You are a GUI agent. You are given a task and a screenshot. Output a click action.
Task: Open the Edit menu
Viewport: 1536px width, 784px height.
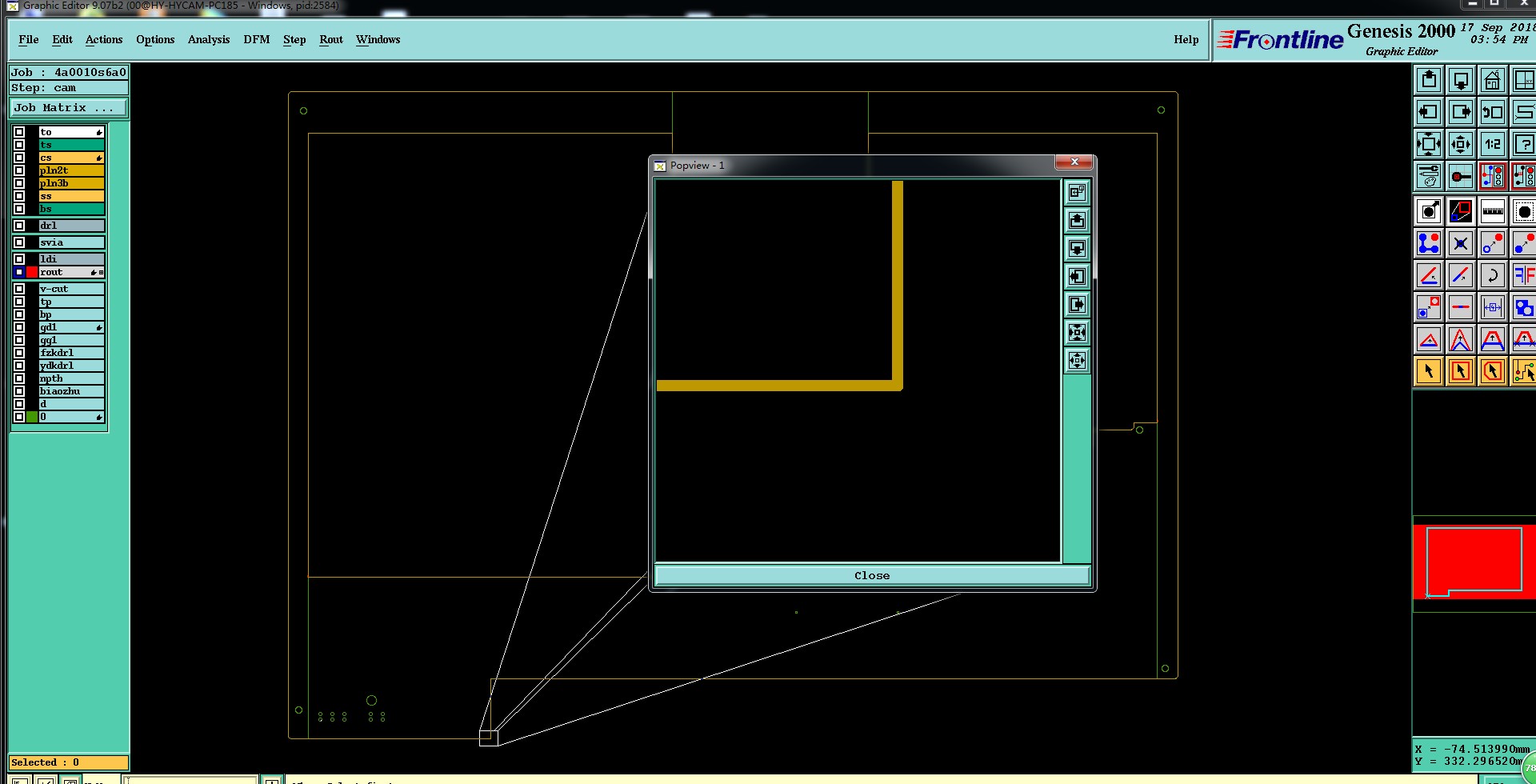tap(62, 39)
